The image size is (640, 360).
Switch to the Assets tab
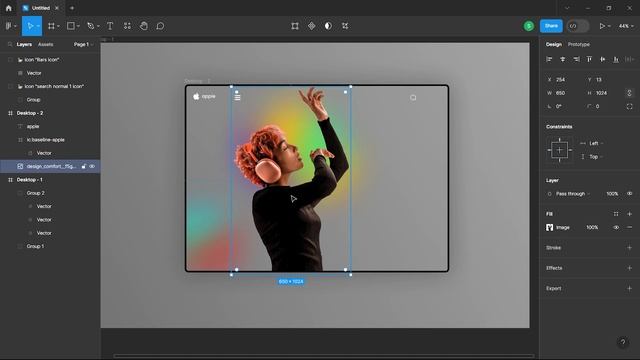[45, 44]
